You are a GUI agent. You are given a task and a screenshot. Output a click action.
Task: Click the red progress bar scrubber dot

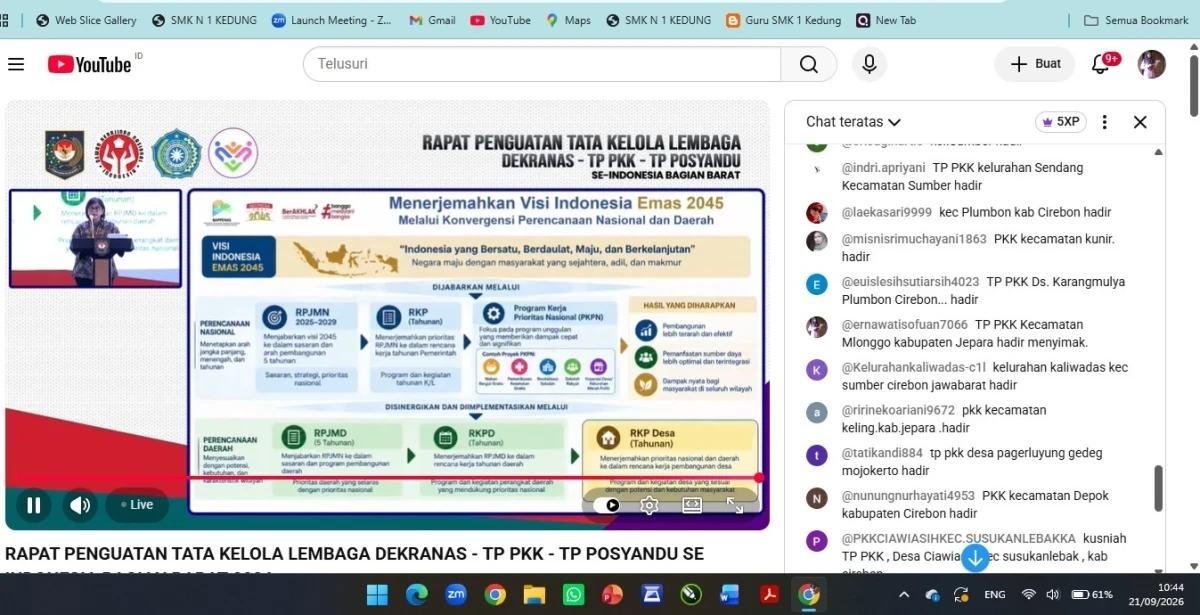[759, 478]
